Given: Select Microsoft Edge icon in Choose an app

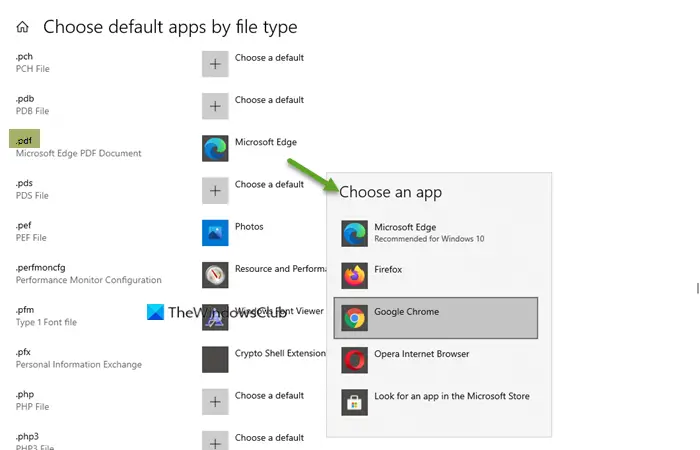Looking at the screenshot, I should click(354, 233).
